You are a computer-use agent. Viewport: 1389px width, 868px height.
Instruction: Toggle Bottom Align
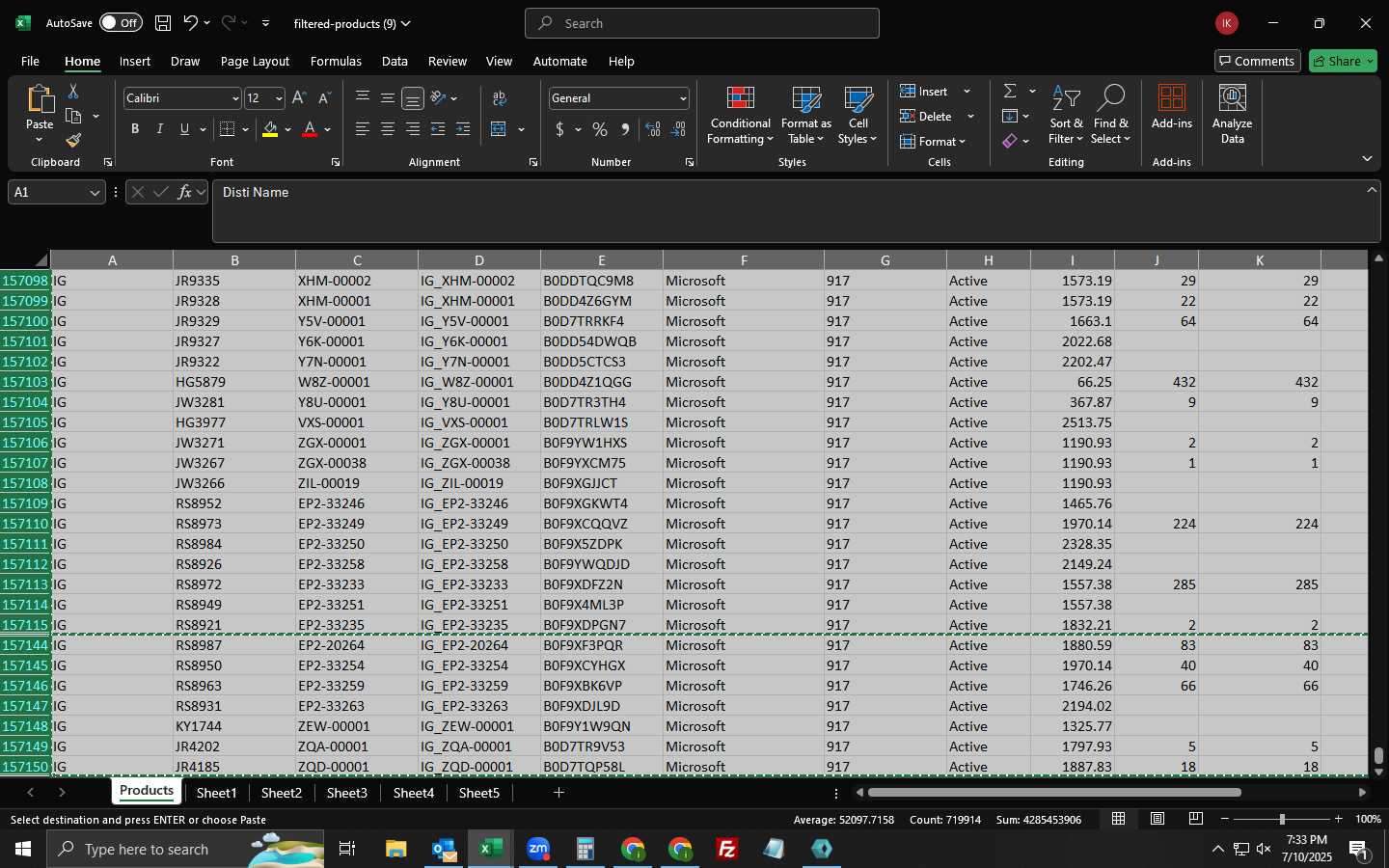tap(413, 98)
